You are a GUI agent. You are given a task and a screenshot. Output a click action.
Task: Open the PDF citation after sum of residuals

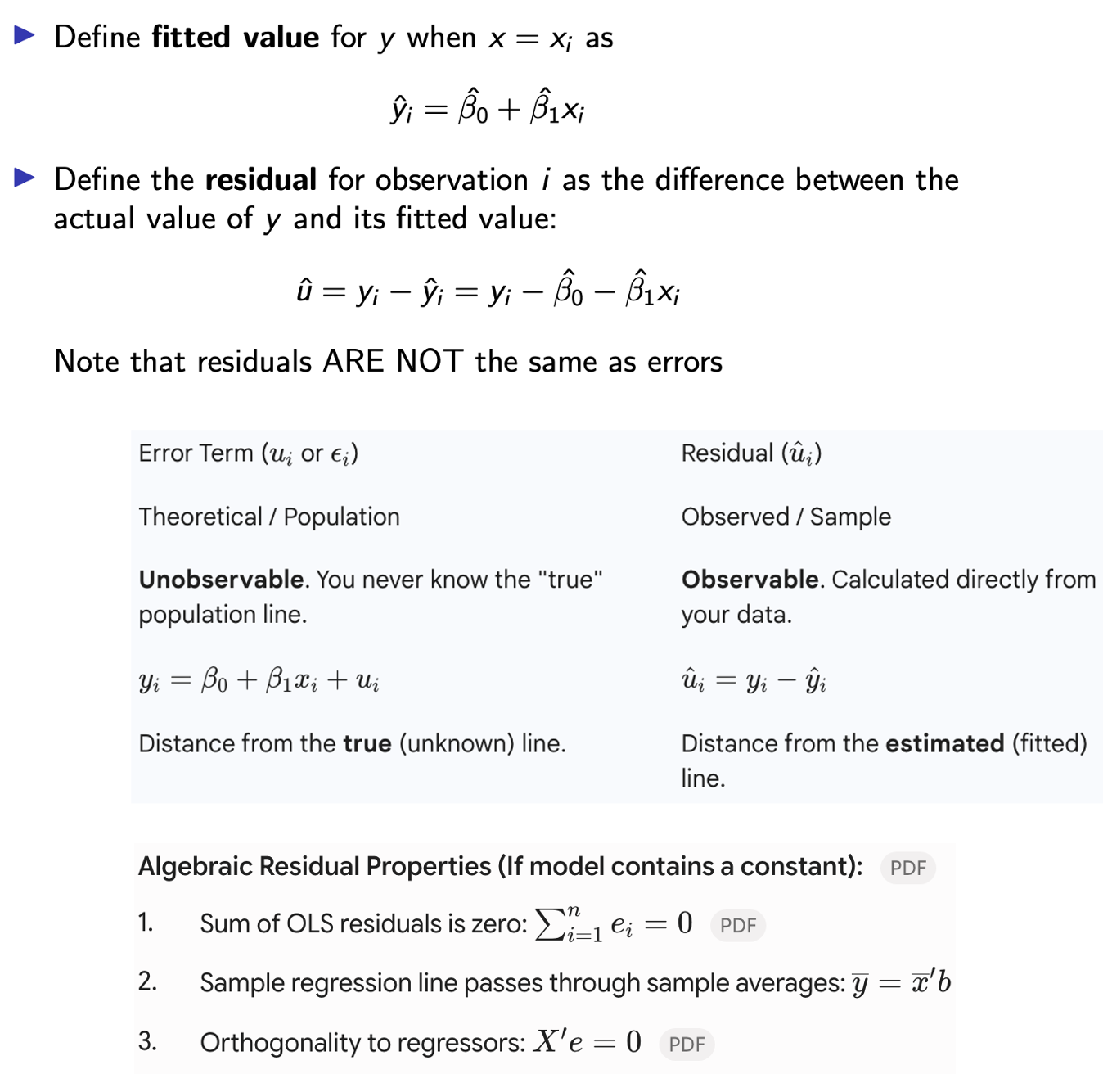738,925
